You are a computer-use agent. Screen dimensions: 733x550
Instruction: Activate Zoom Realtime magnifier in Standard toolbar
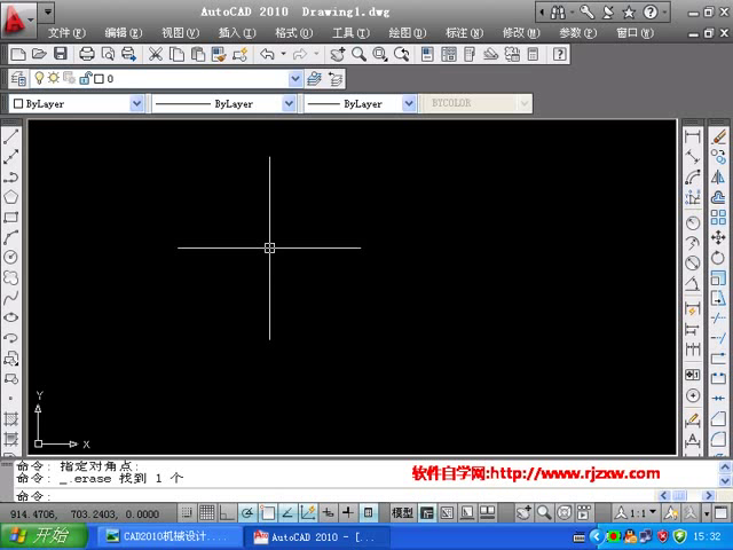(359, 54)
